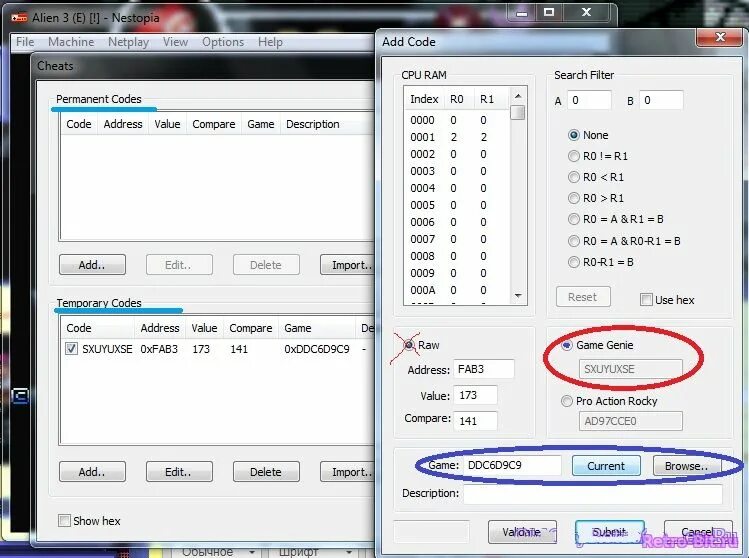Select CPU RAM row 0005

[x=458, y=205]
